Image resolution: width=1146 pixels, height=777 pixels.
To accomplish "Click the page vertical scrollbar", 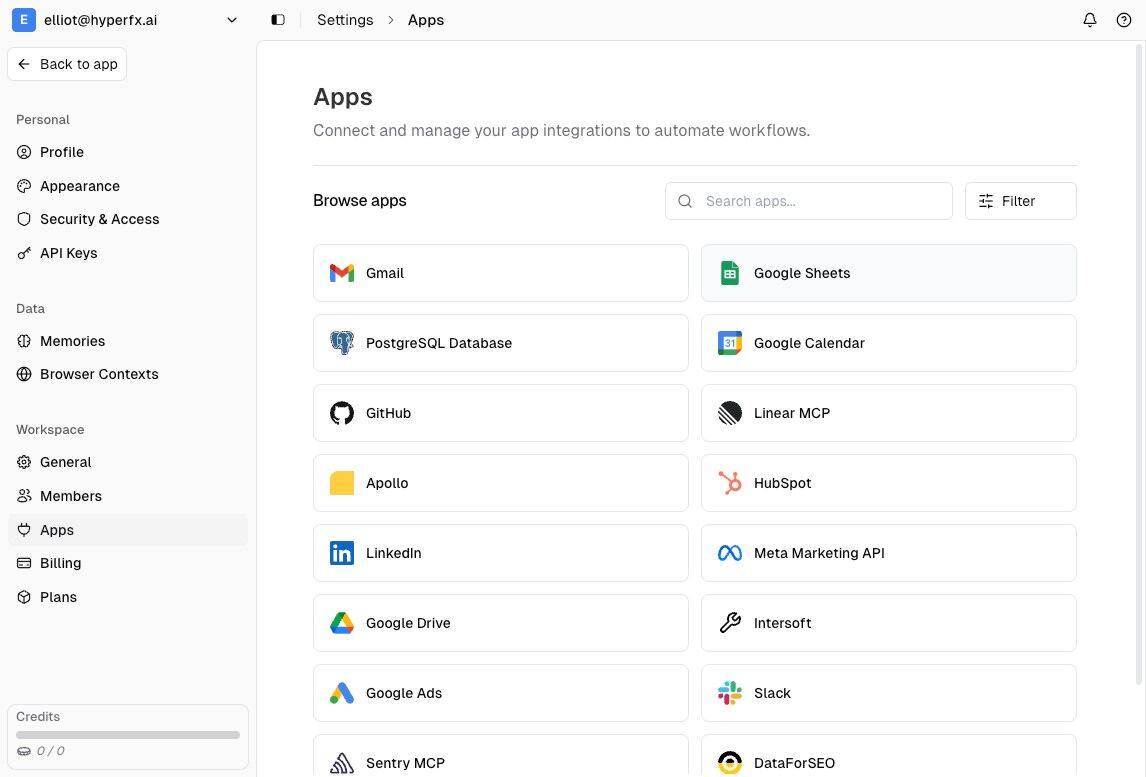I will coord(1139,364).
